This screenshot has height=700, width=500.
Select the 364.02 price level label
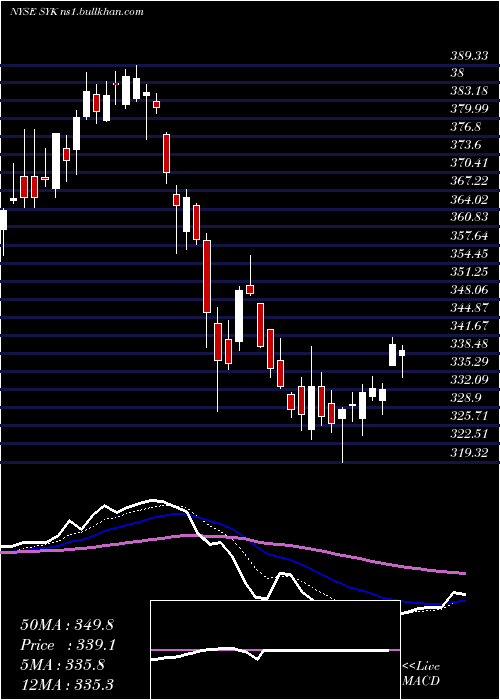click(469, 199)
